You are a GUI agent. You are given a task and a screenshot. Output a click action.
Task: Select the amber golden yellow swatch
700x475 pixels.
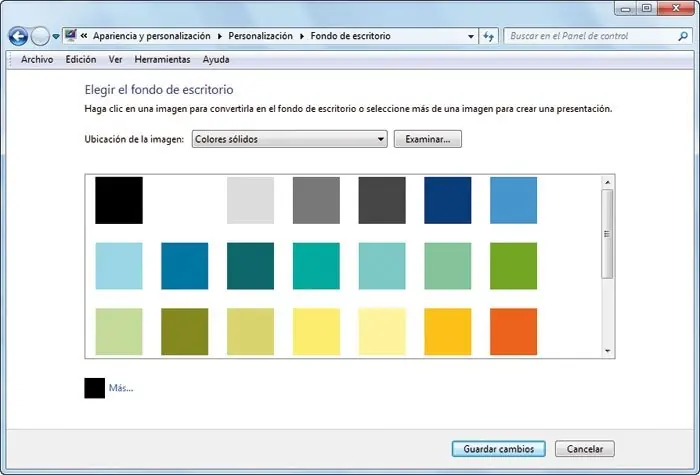pyautogui.click(x=448, y=332)
